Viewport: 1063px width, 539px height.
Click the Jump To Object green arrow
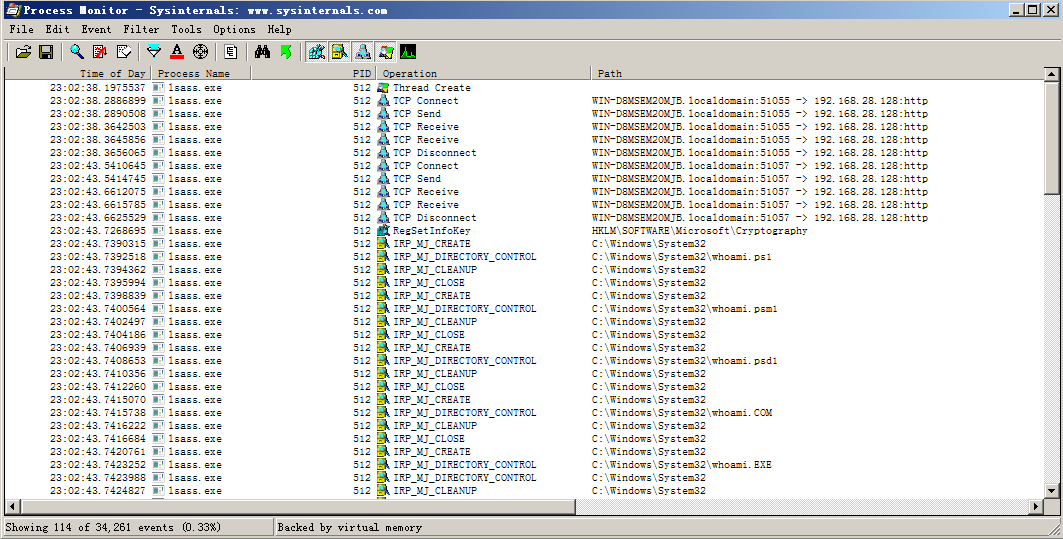[x=286, y=51]
